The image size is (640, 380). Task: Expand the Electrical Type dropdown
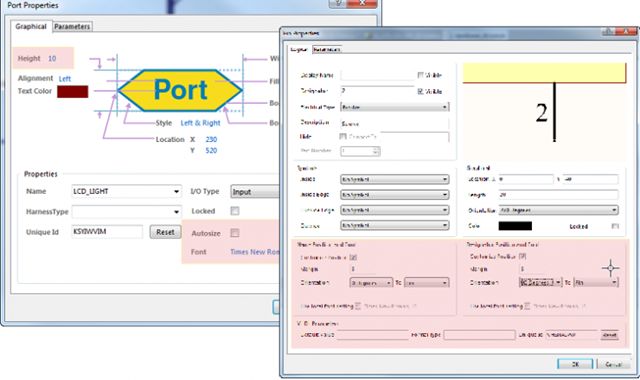395,107
